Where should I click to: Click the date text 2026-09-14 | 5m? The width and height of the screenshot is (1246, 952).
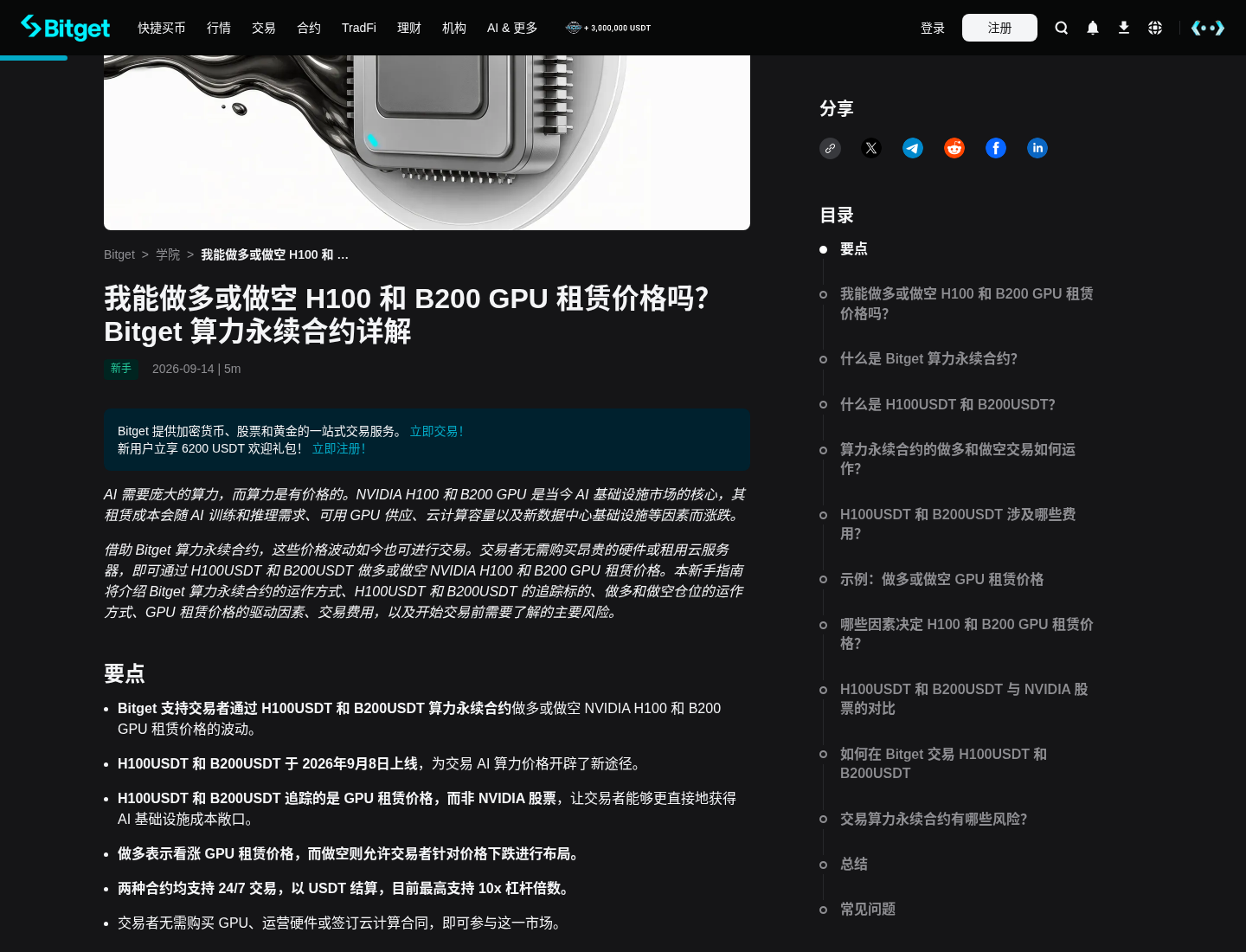coord(196,369)
